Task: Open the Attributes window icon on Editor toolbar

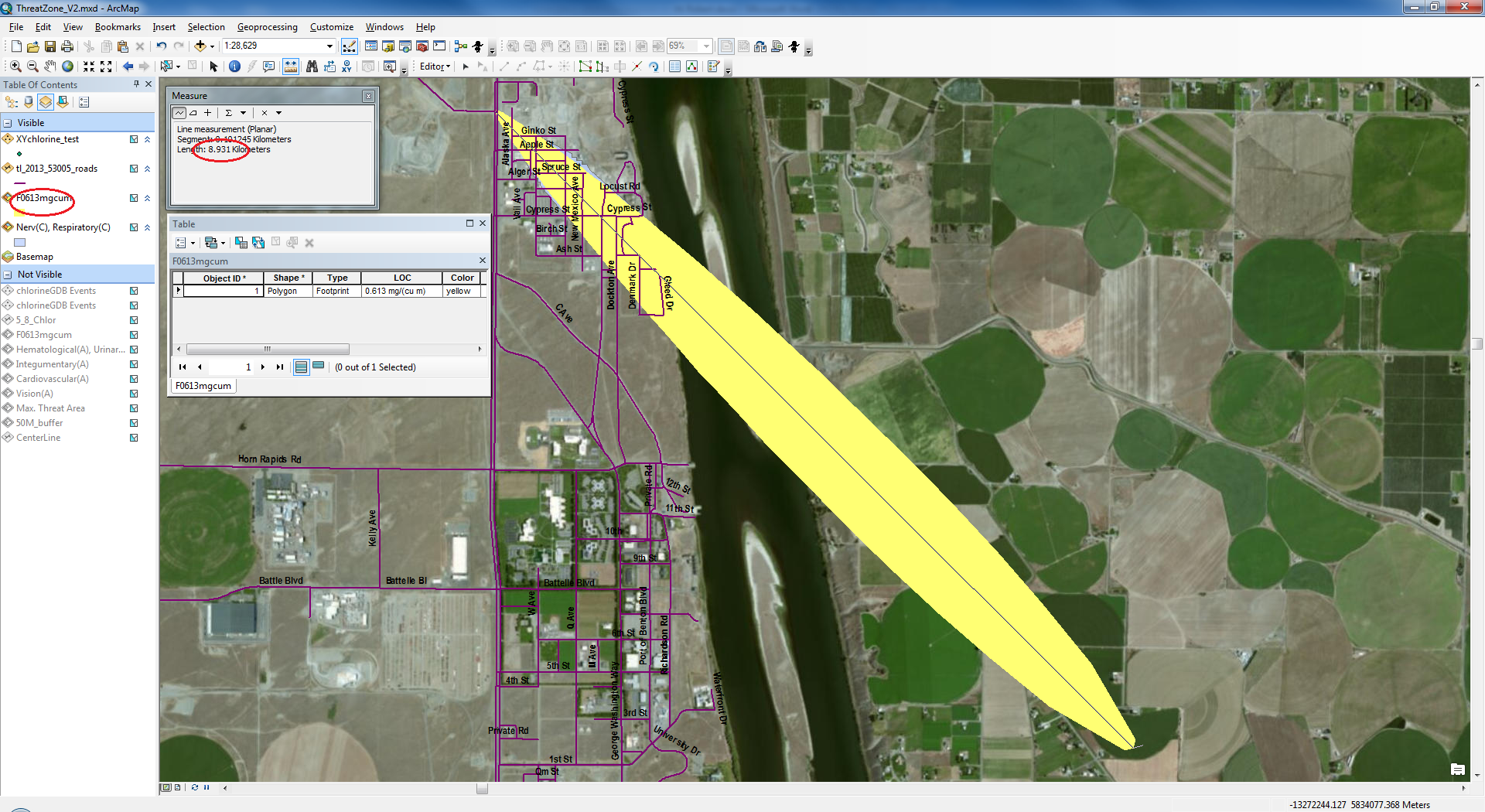Action: [674, 67]
